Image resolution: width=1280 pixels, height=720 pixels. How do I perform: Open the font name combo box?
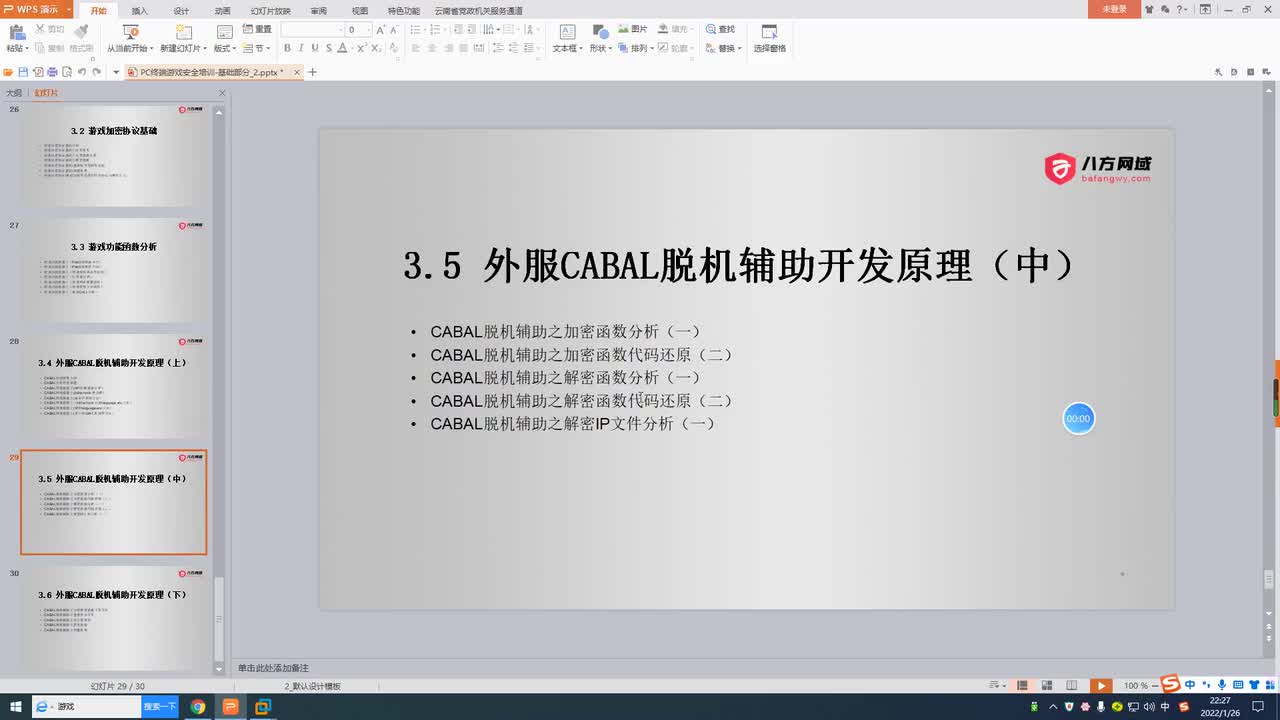click(x=312, y=30)
